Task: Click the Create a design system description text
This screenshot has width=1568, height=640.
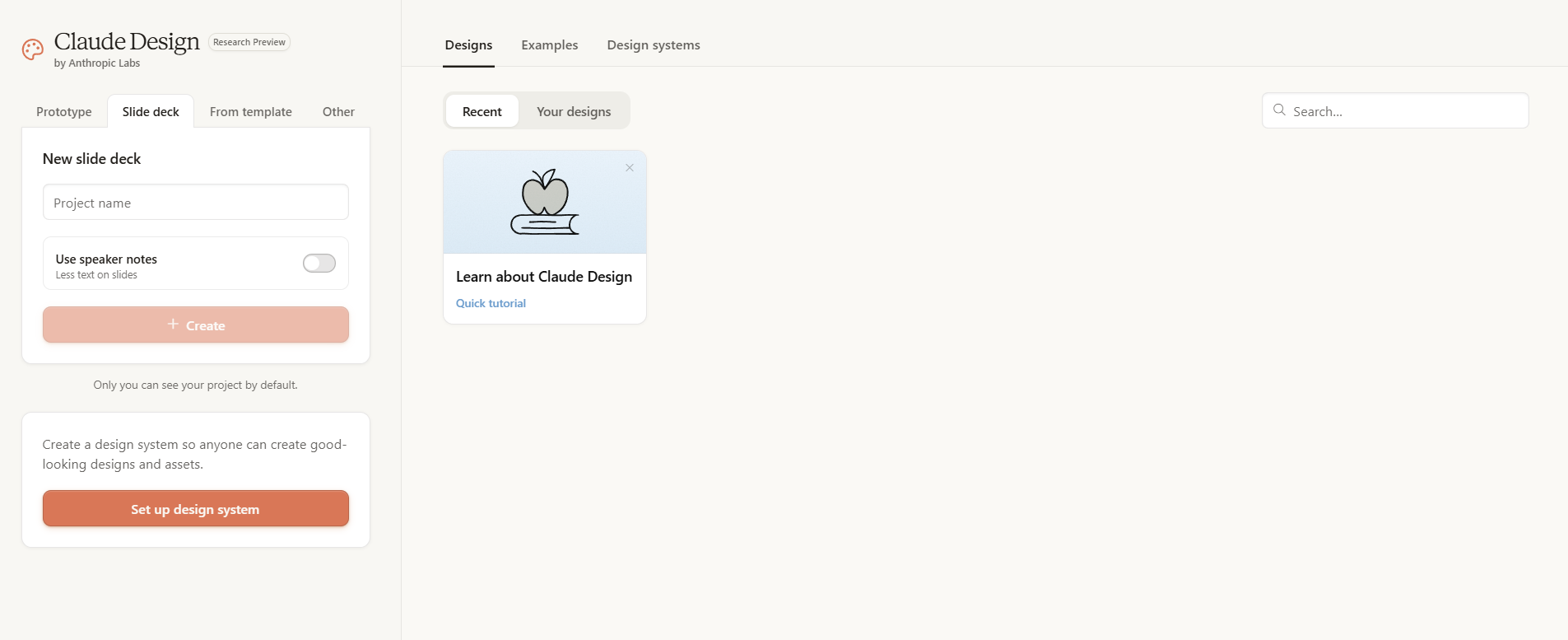Action: pos(195,455)
